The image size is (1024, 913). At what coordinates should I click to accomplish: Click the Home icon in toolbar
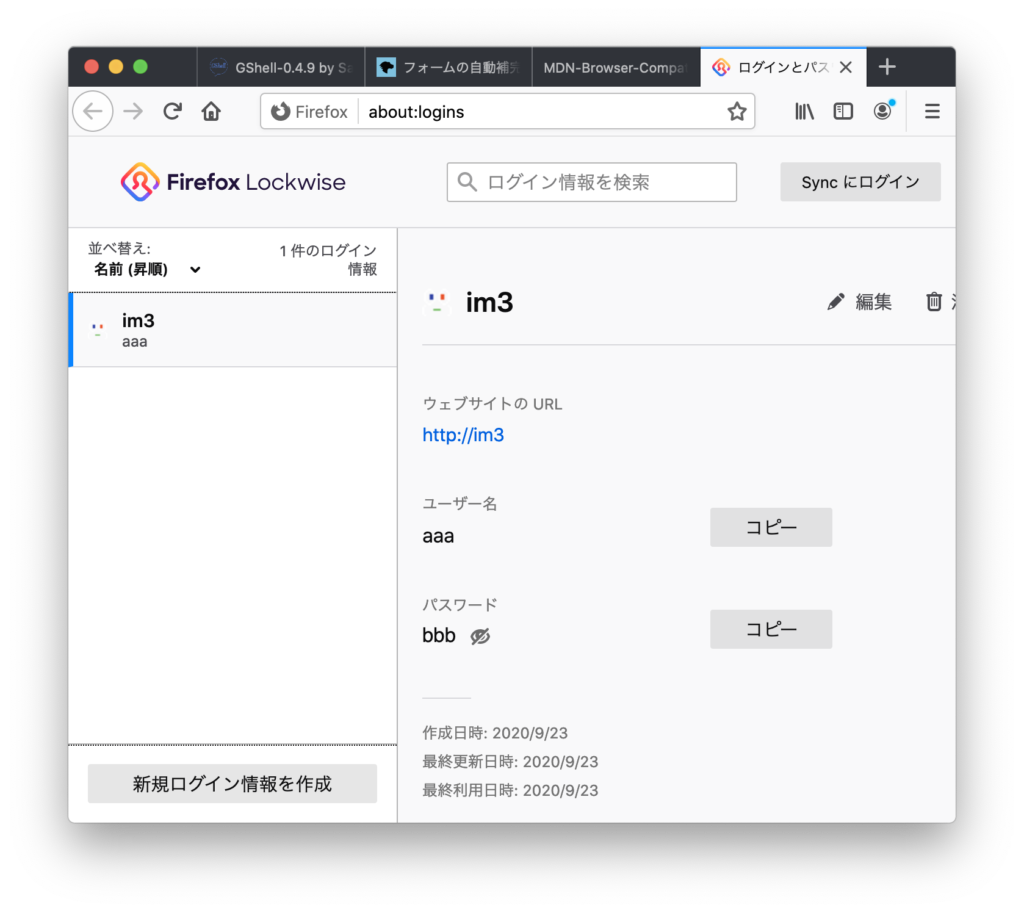pos(211,111)
